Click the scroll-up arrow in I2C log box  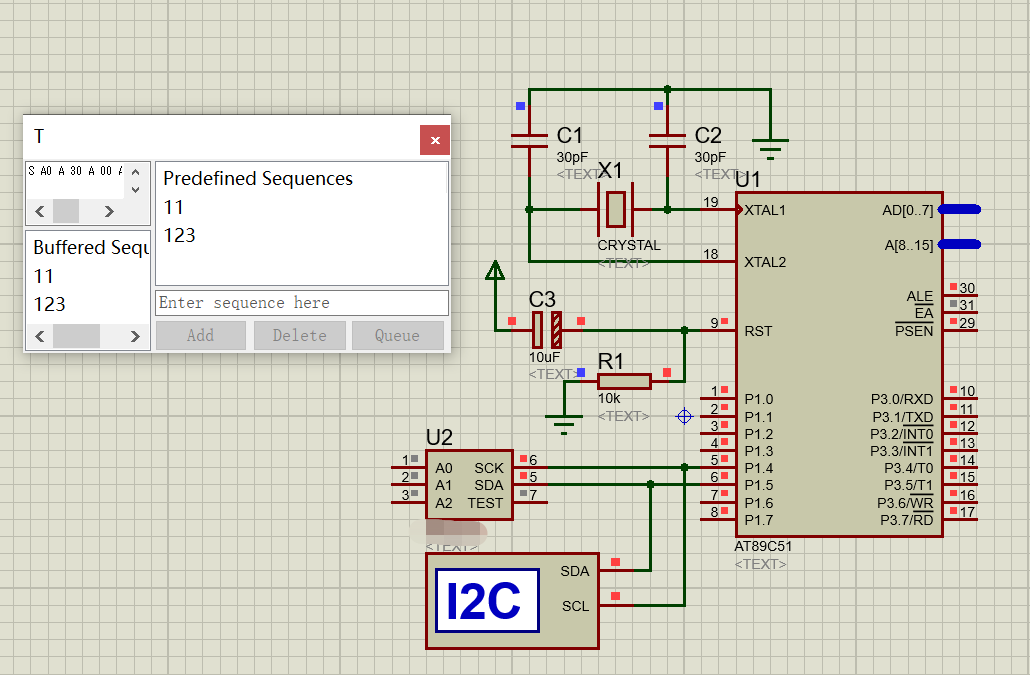pyautogui.click(x=135, y=172)
